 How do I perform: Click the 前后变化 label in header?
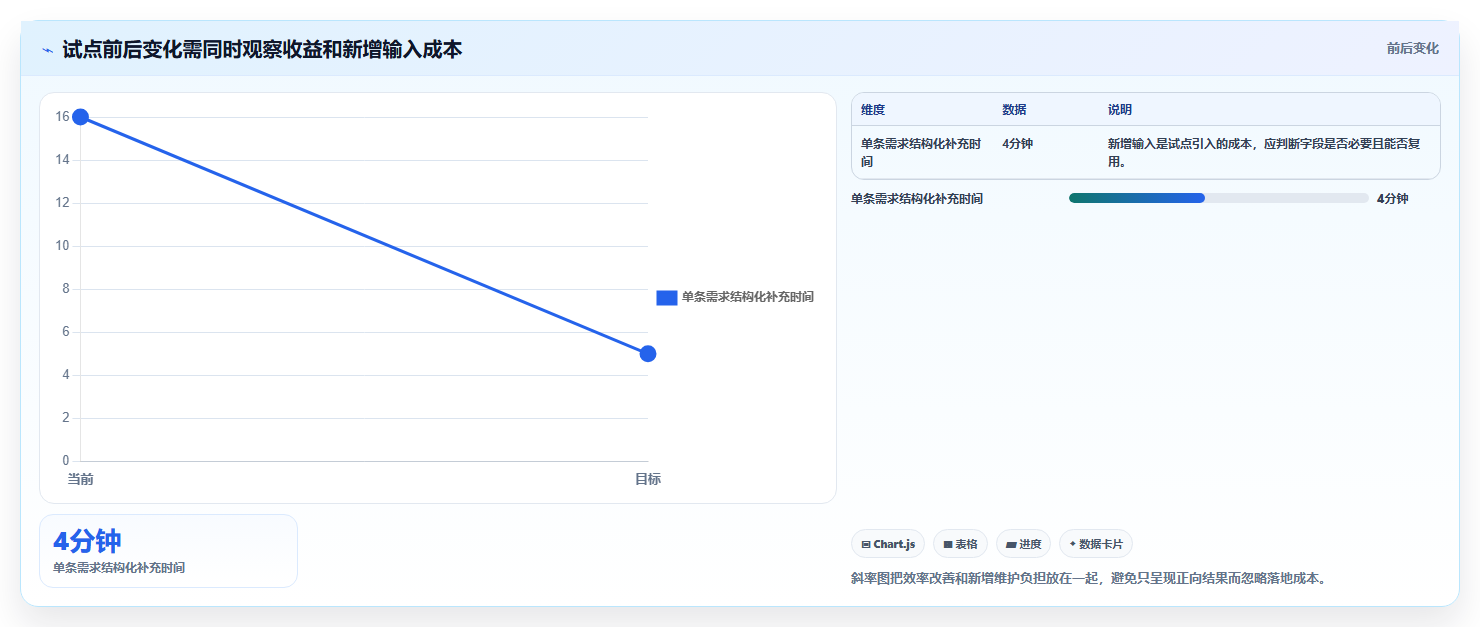(x=1412, y=48)
